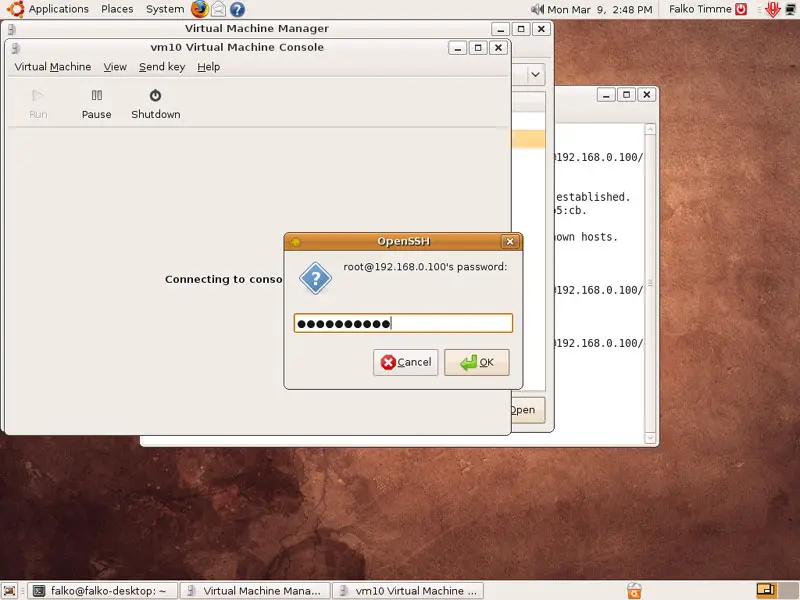Open the Virtual Machine menu
The width and height of the screenshot is (800, 600).
tap(53, 67)
